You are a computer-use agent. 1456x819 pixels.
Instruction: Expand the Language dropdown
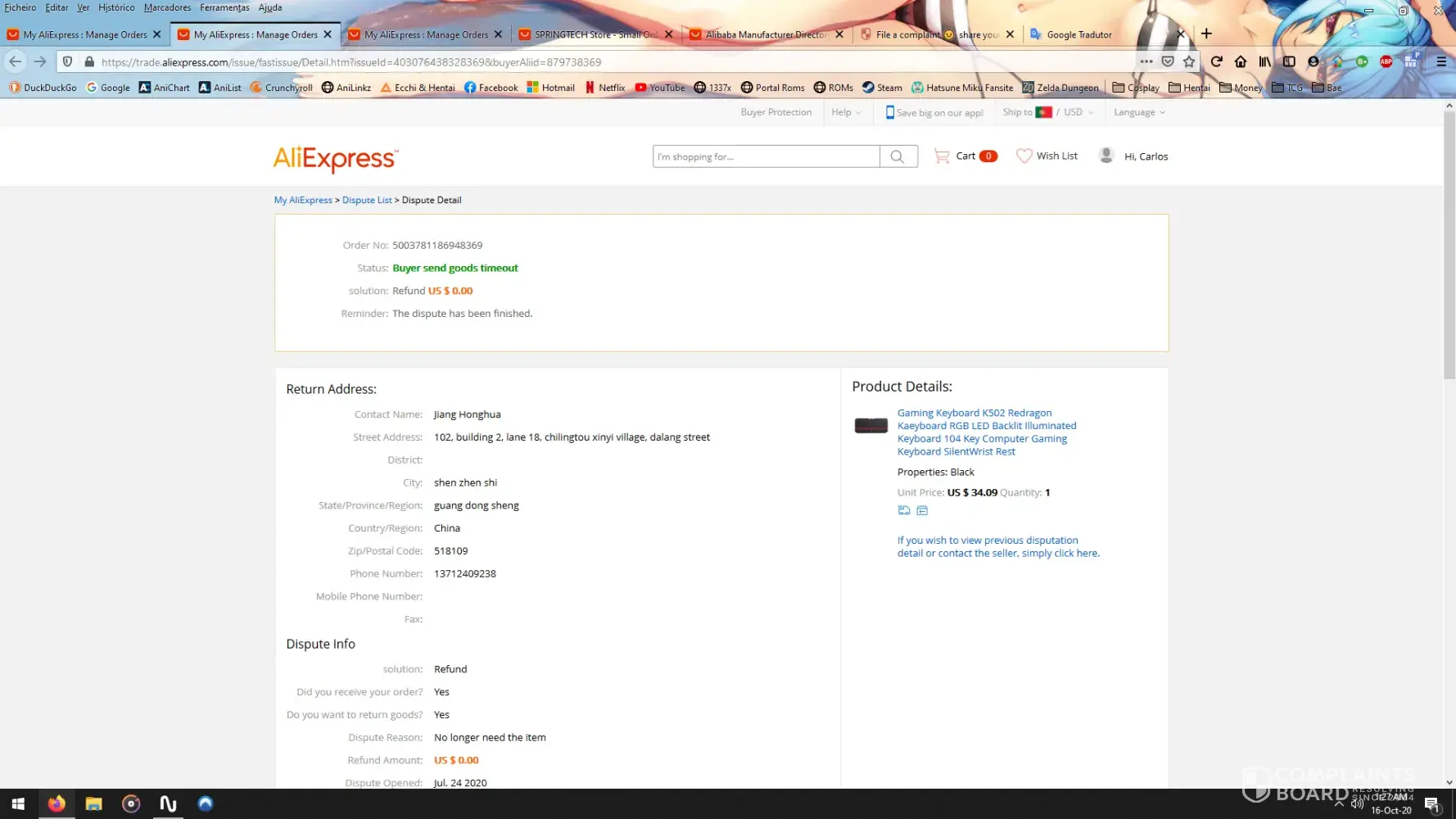1138,112
